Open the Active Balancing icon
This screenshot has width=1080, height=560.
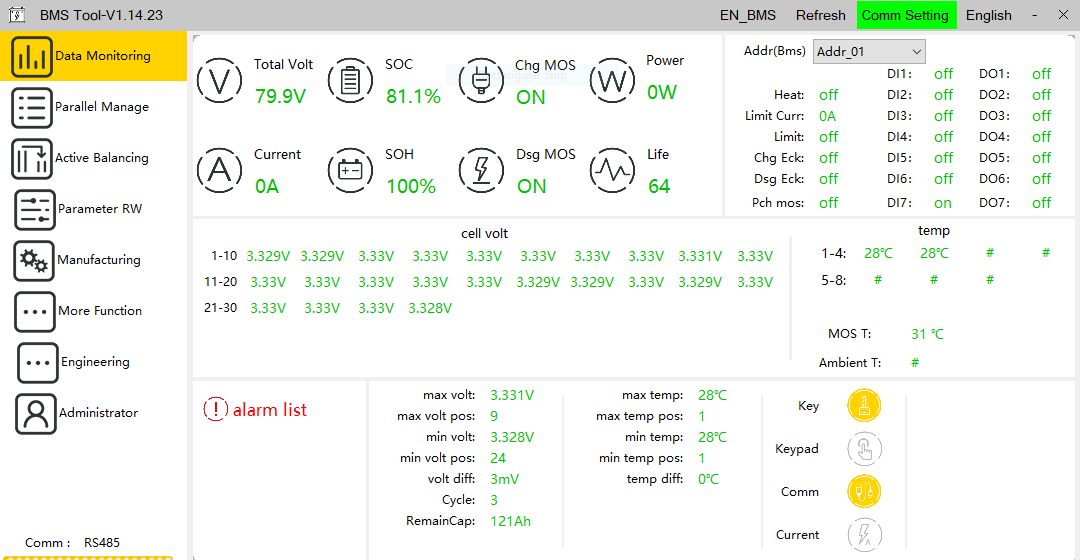point(32,158)
